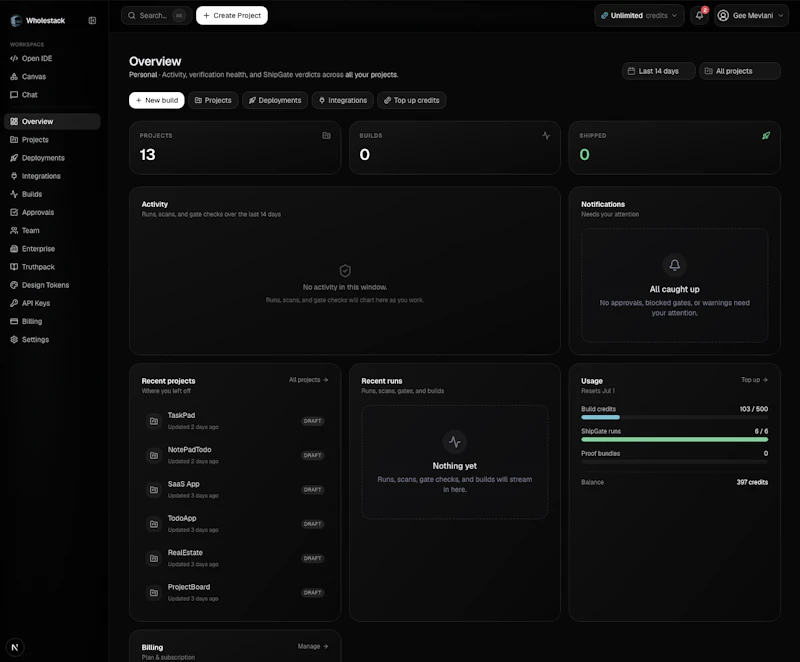800x662 pixels.
Task: Click TodoApp project folder icon
Action: tap(154, 524)
